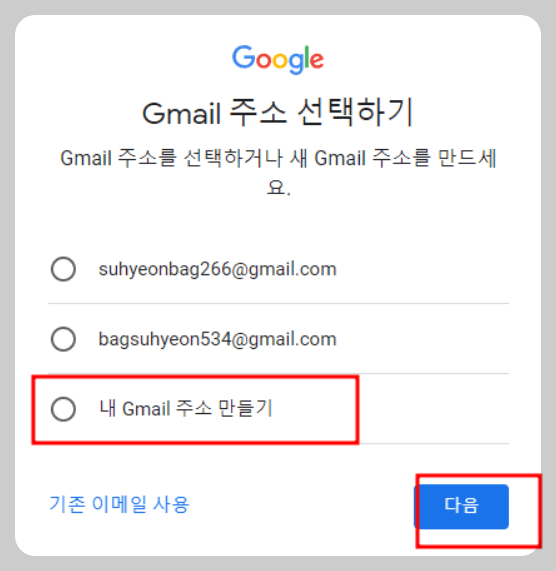Click the yellow letter o in logo
The width and height of the screenshot is (556, 571).
tap(280, 60)
